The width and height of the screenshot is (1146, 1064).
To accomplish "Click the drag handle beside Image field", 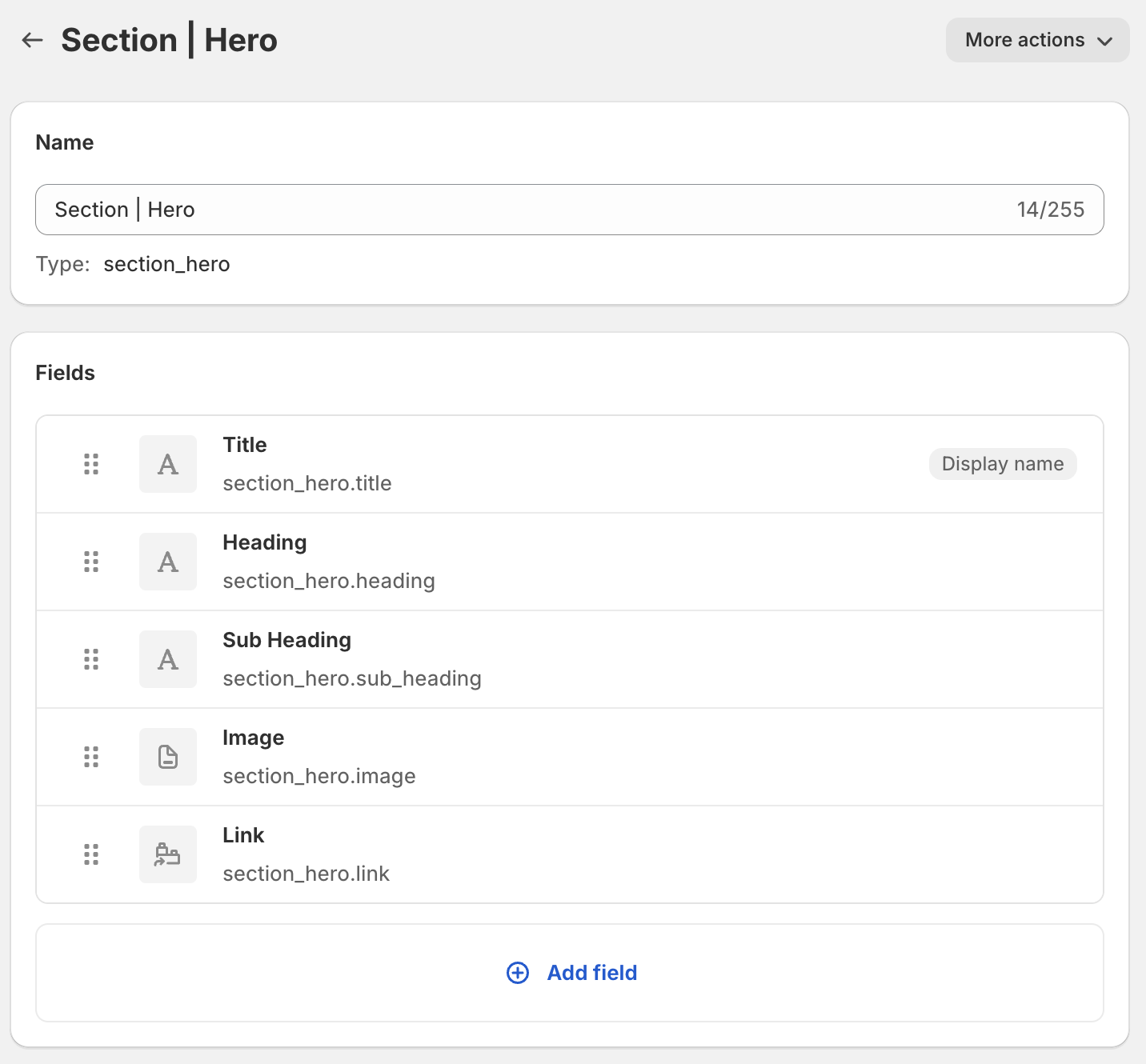I will [x=91, y=756].
